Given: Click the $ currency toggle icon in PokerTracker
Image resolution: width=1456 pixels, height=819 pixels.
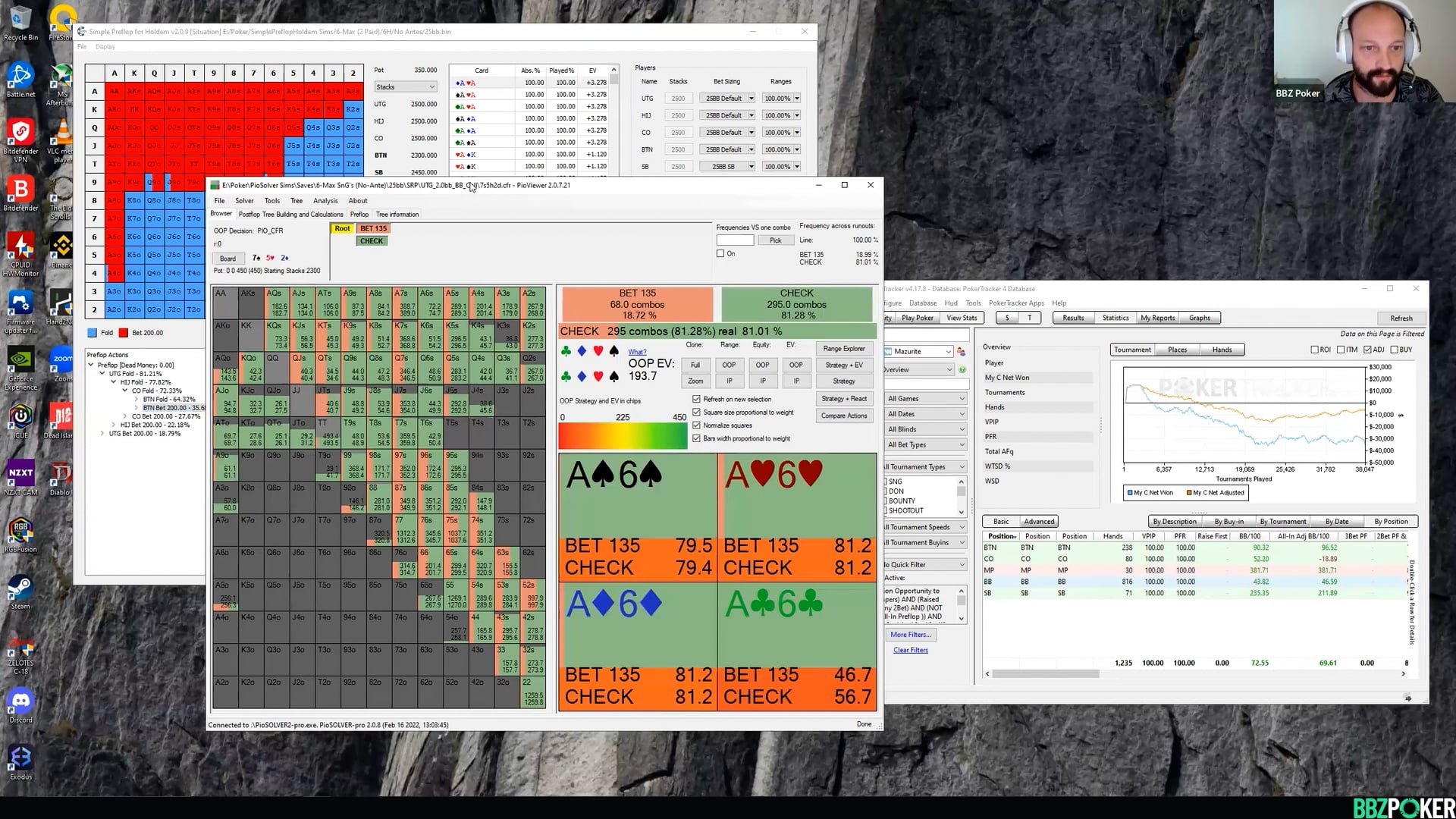Looking at the screenshot, I should point(1008,318).
